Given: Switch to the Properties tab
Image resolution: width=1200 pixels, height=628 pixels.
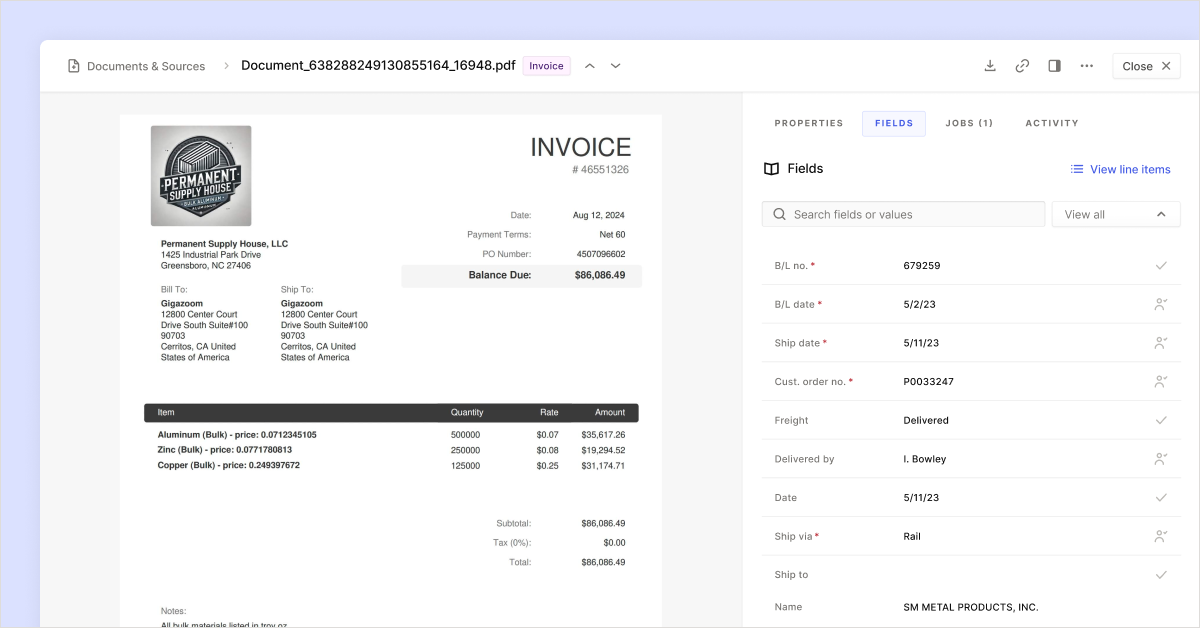Looking at the screenshot, I should pyautogui.click(x=809, y=123).
